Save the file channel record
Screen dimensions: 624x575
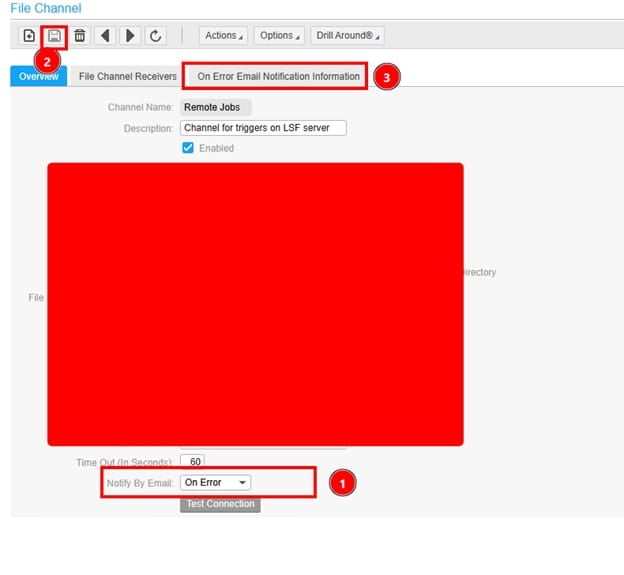(x=54, y=36)
